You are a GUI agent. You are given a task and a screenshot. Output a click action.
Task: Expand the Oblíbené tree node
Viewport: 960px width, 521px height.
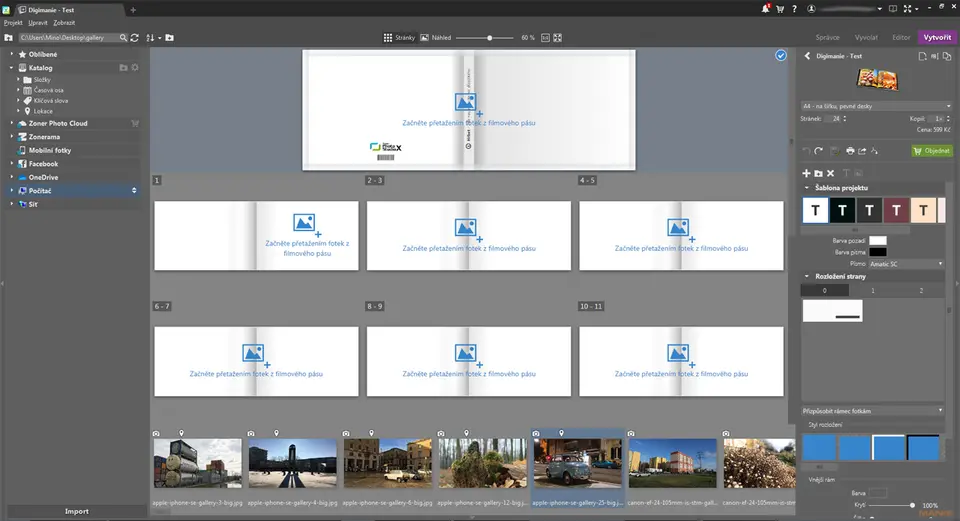point(12,54)
